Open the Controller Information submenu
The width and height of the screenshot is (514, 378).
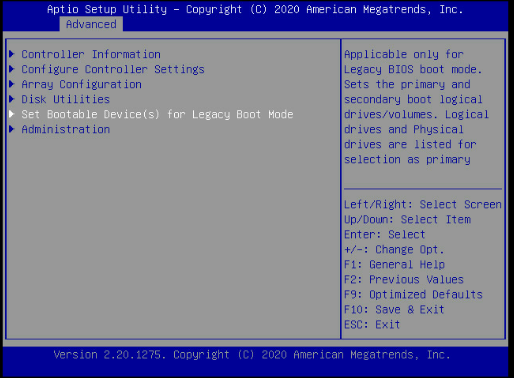coord(91,54)
